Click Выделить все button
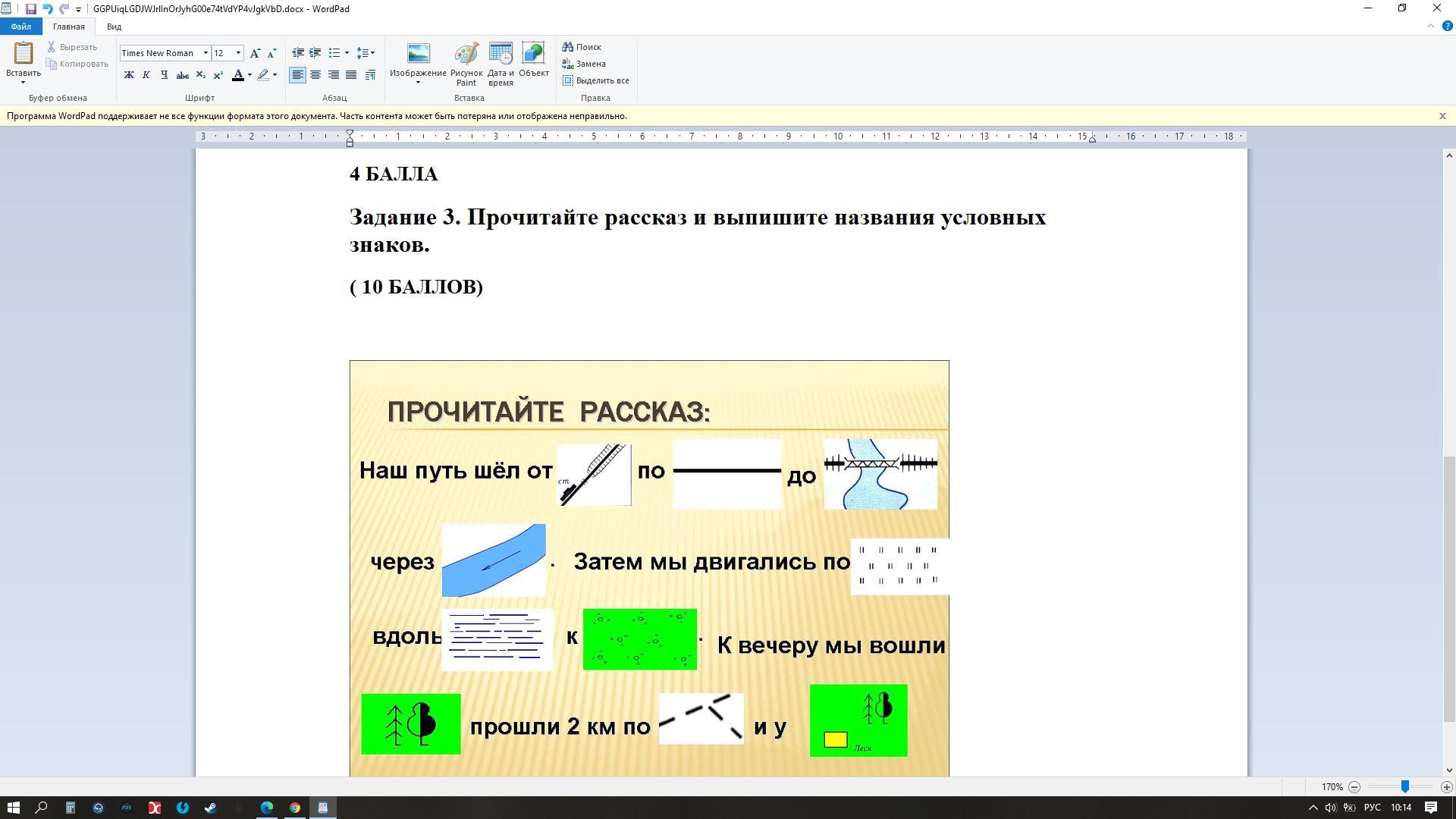Image resolution: width=1456 pixels, height=819 pixels. 595,80
